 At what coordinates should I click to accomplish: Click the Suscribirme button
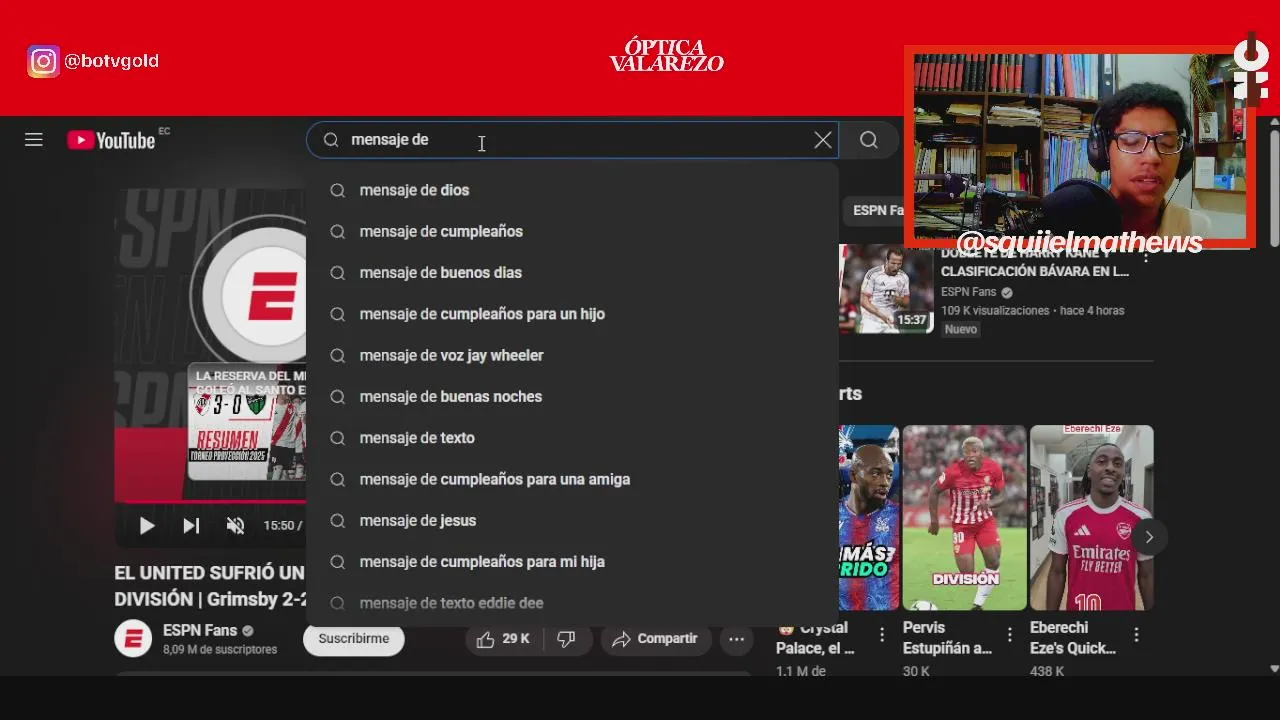click(x=353, y=638)
